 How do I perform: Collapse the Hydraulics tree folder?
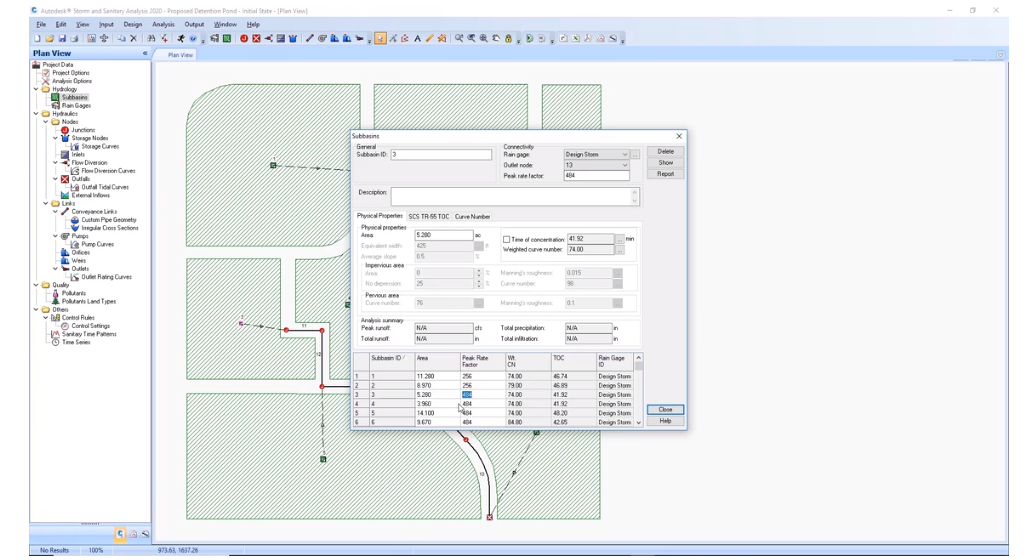click(36, 113)
